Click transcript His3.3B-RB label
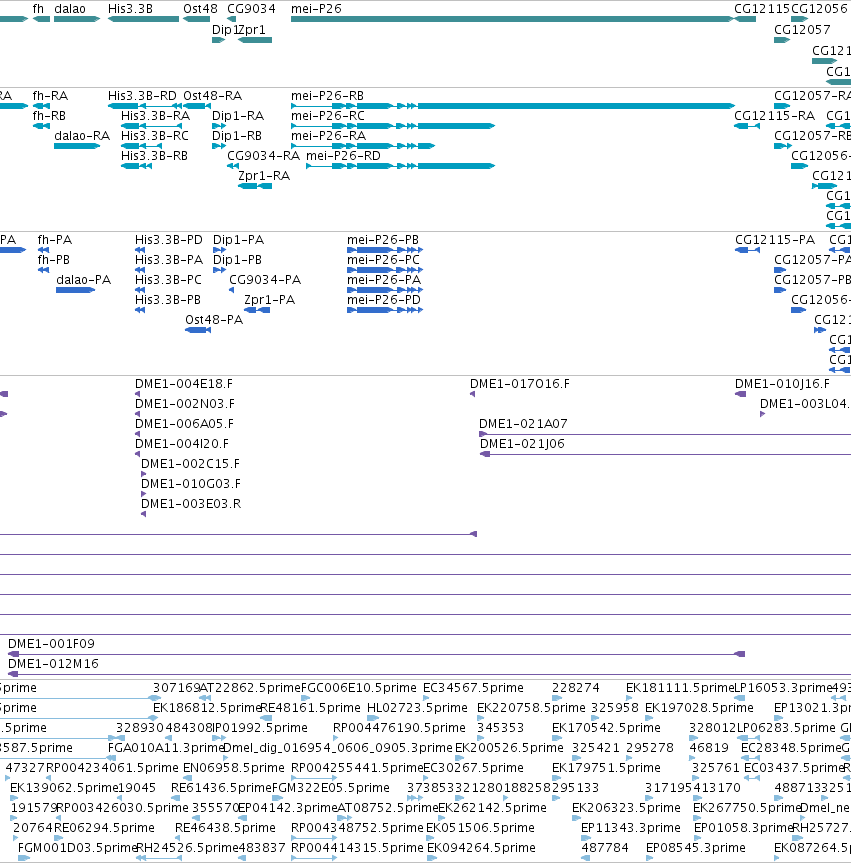The image size is (851, 863). (x=154, y=156)
